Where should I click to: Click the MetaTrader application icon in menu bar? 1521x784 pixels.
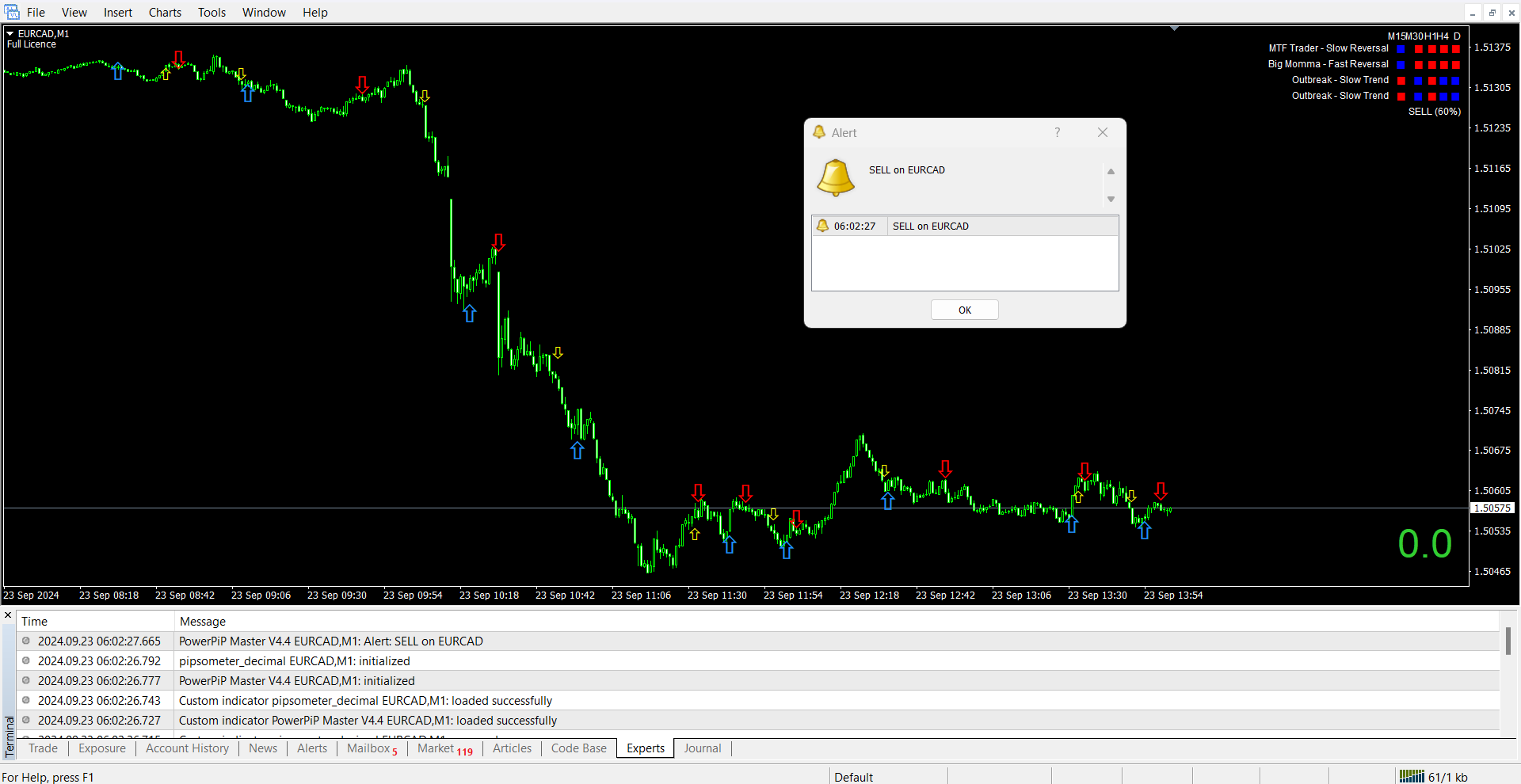12,12
